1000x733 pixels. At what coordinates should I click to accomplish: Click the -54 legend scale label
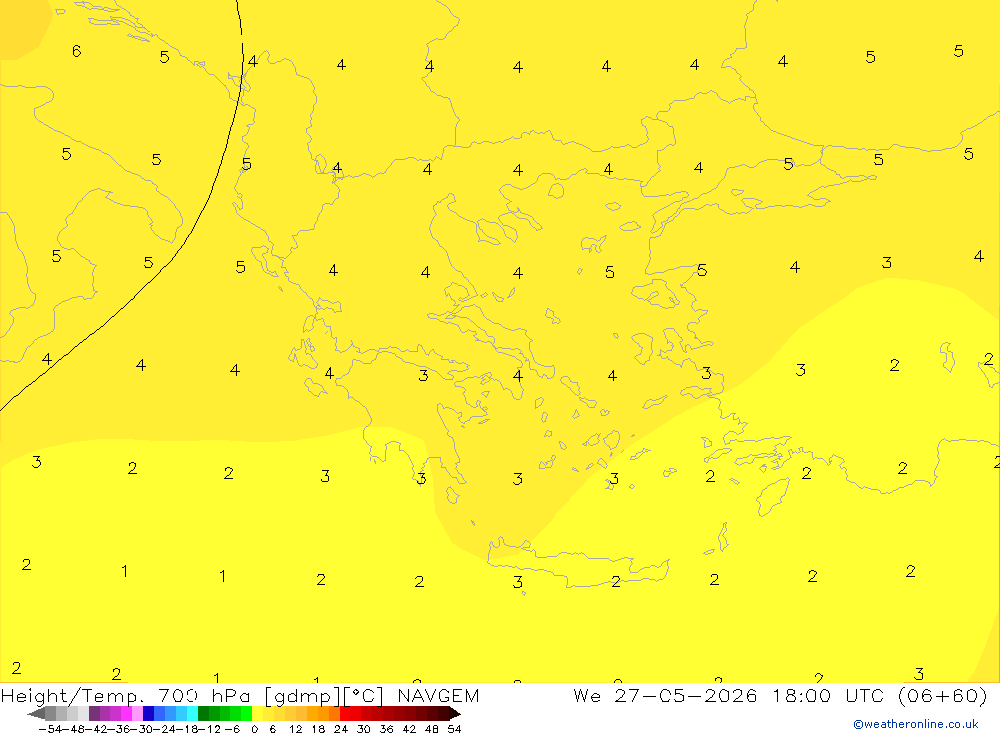[50, 729]
